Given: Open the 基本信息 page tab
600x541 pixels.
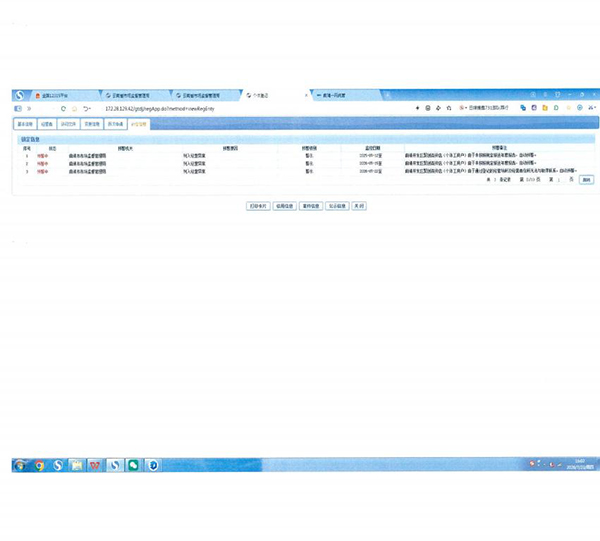Looking at the screenshot, I should [25, 124].
